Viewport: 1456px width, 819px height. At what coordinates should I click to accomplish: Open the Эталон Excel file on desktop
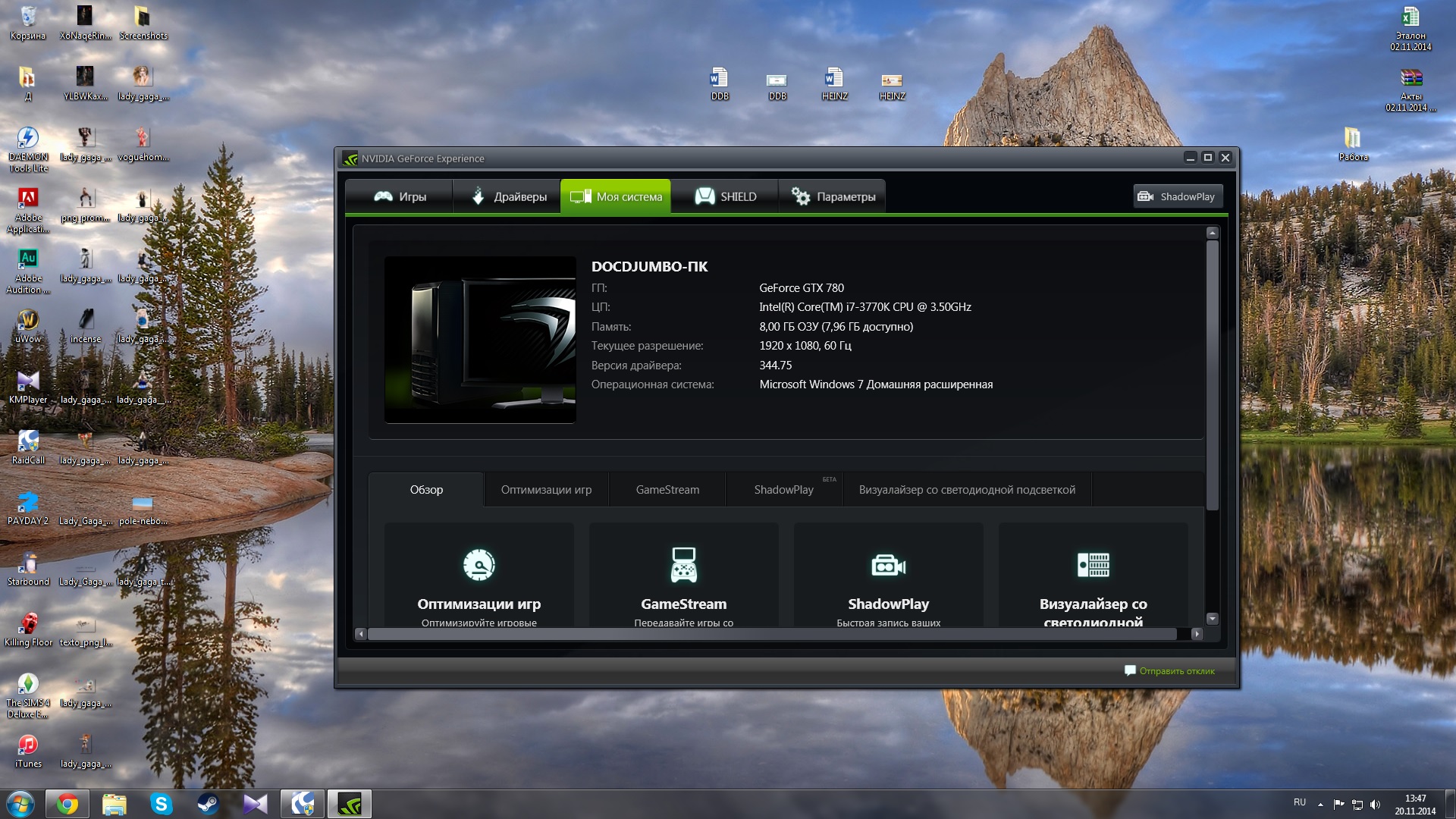point(1410,28)
